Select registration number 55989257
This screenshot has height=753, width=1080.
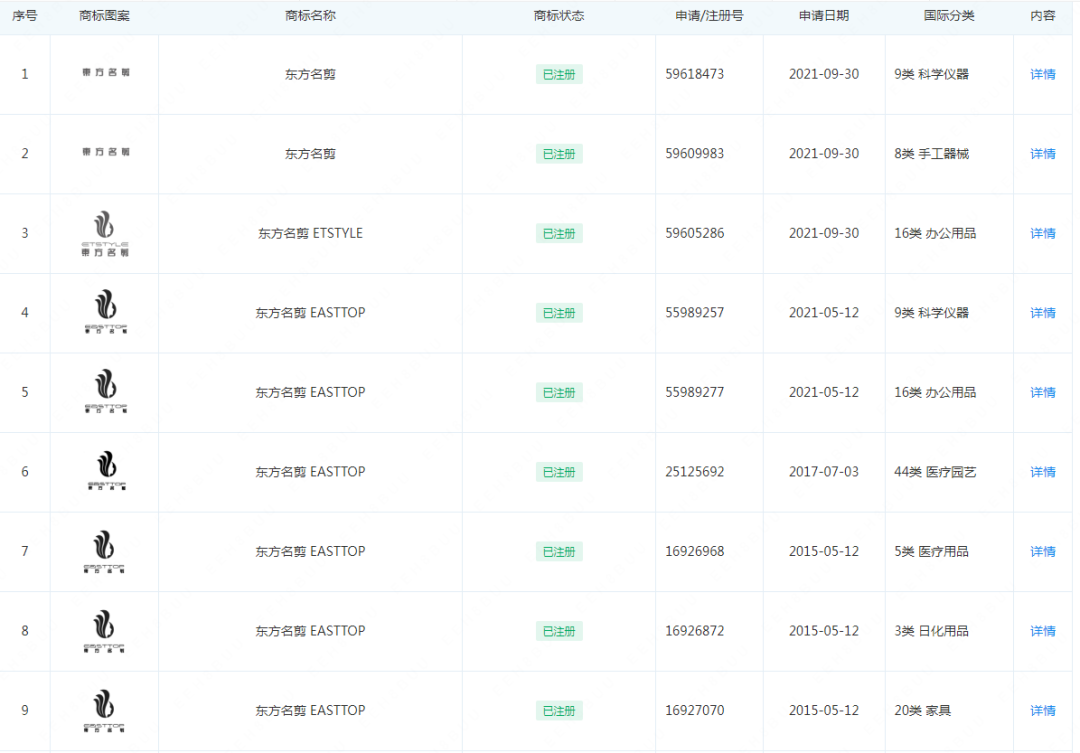694,313
